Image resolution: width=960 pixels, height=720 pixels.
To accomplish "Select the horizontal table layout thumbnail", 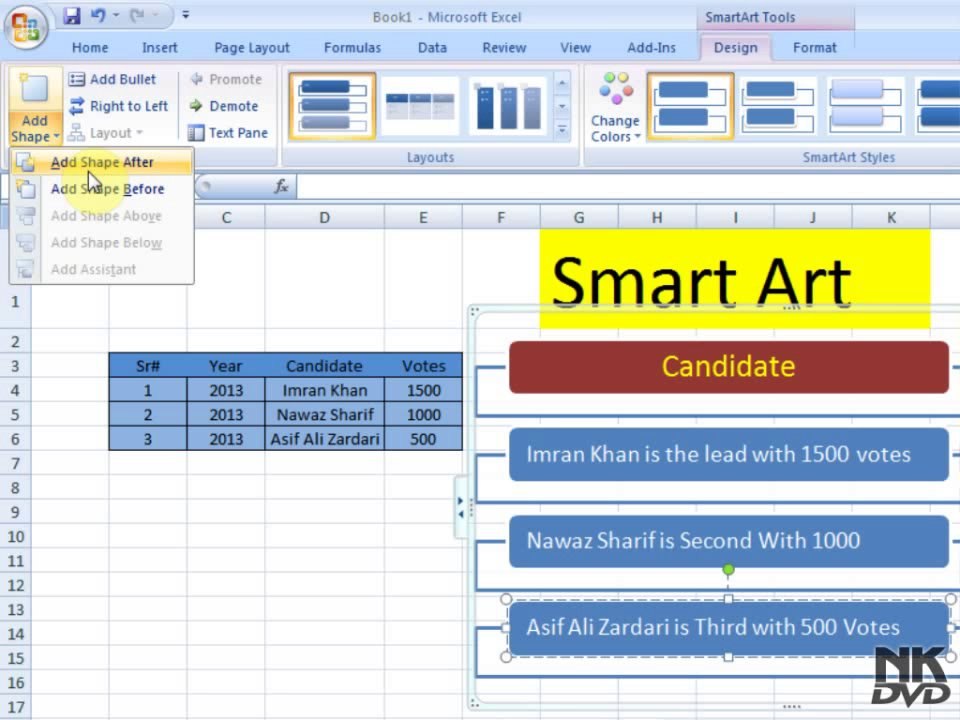I will pyautogui.click(x=419, y=105).
